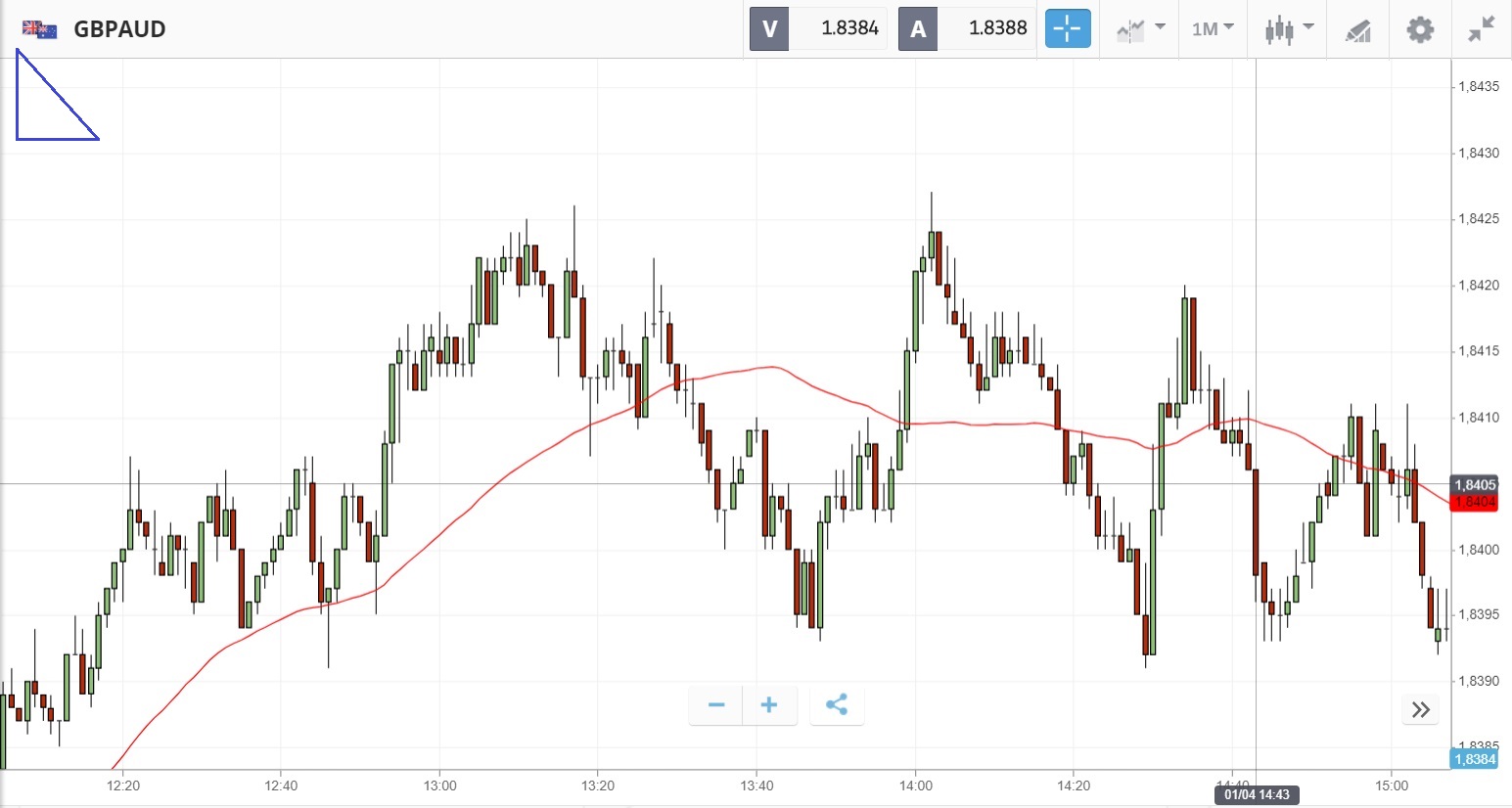Zoom out the chart with minus button
Screen dimensions: 1512x808
point(716,705)
